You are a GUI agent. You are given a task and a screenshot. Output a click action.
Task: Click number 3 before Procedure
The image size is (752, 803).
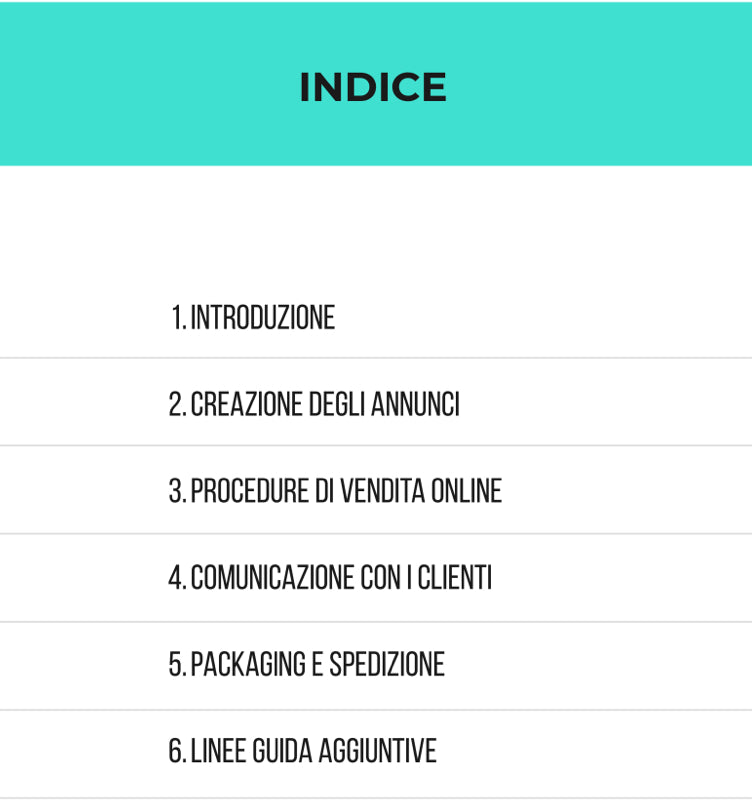(176, 491)
